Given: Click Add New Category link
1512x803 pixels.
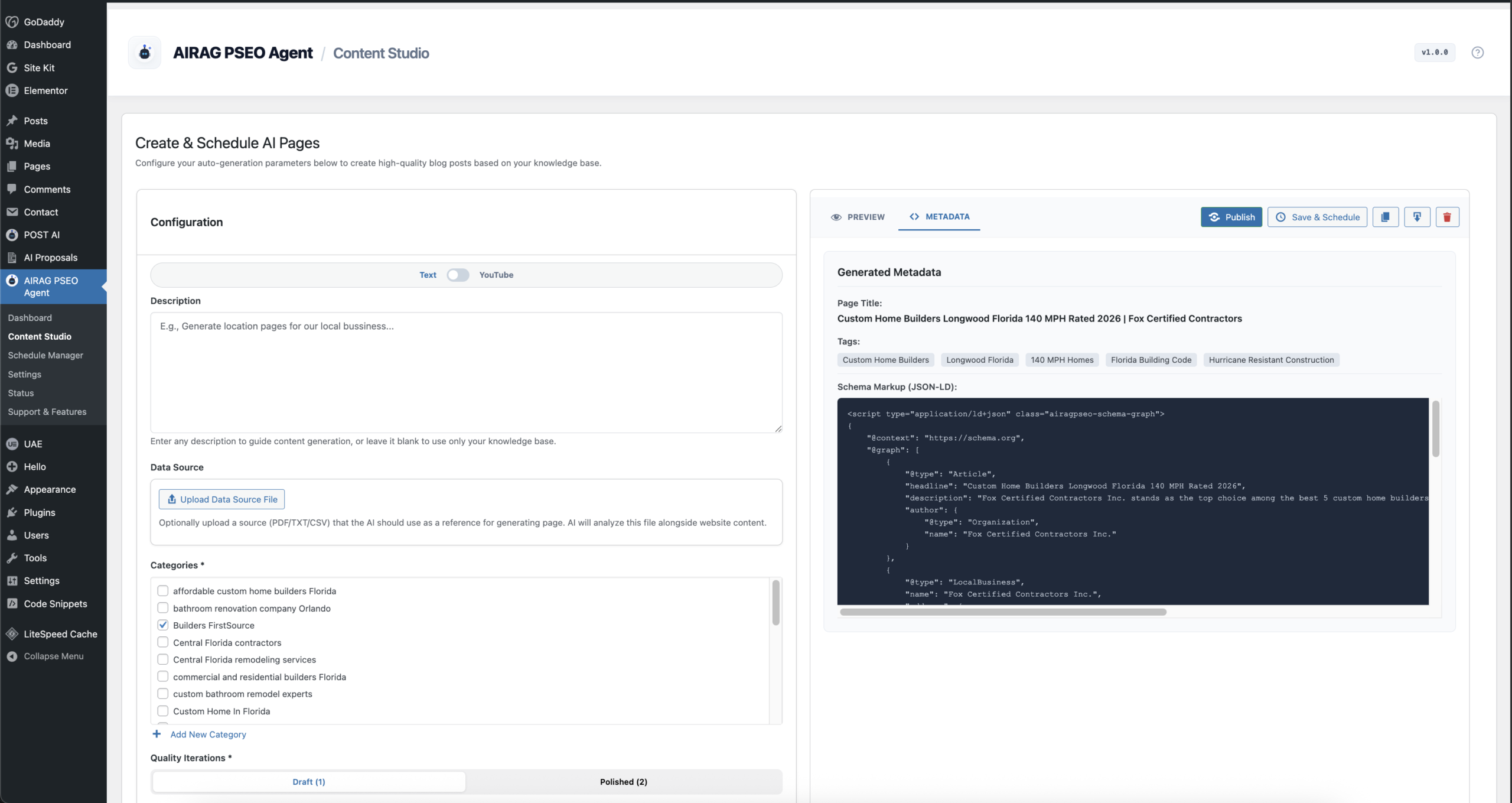Looking at the screenshot, I should (200, 734).
